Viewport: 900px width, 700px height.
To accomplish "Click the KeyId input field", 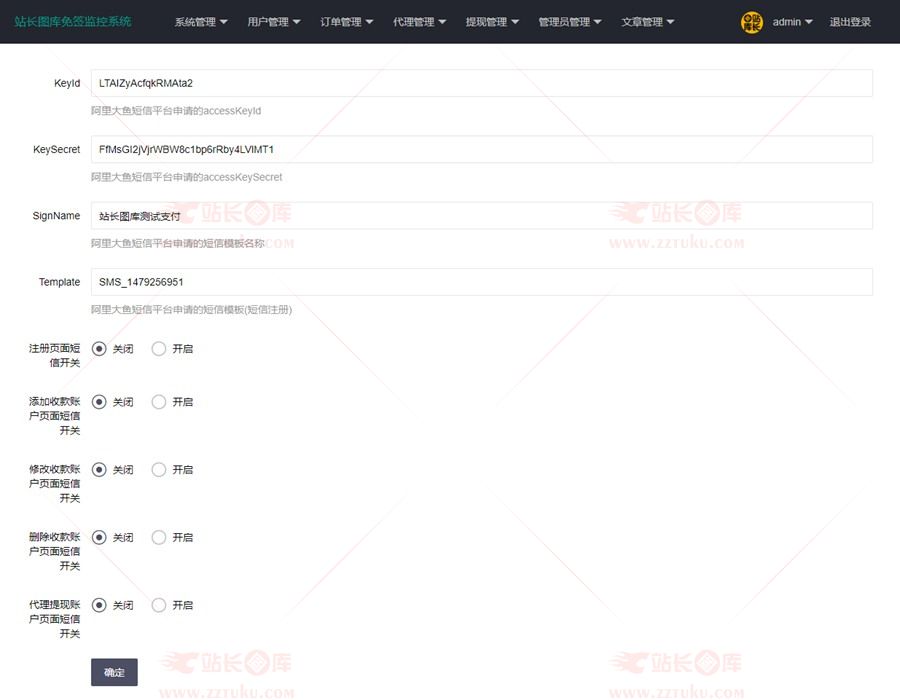I will tap(481, 83).
